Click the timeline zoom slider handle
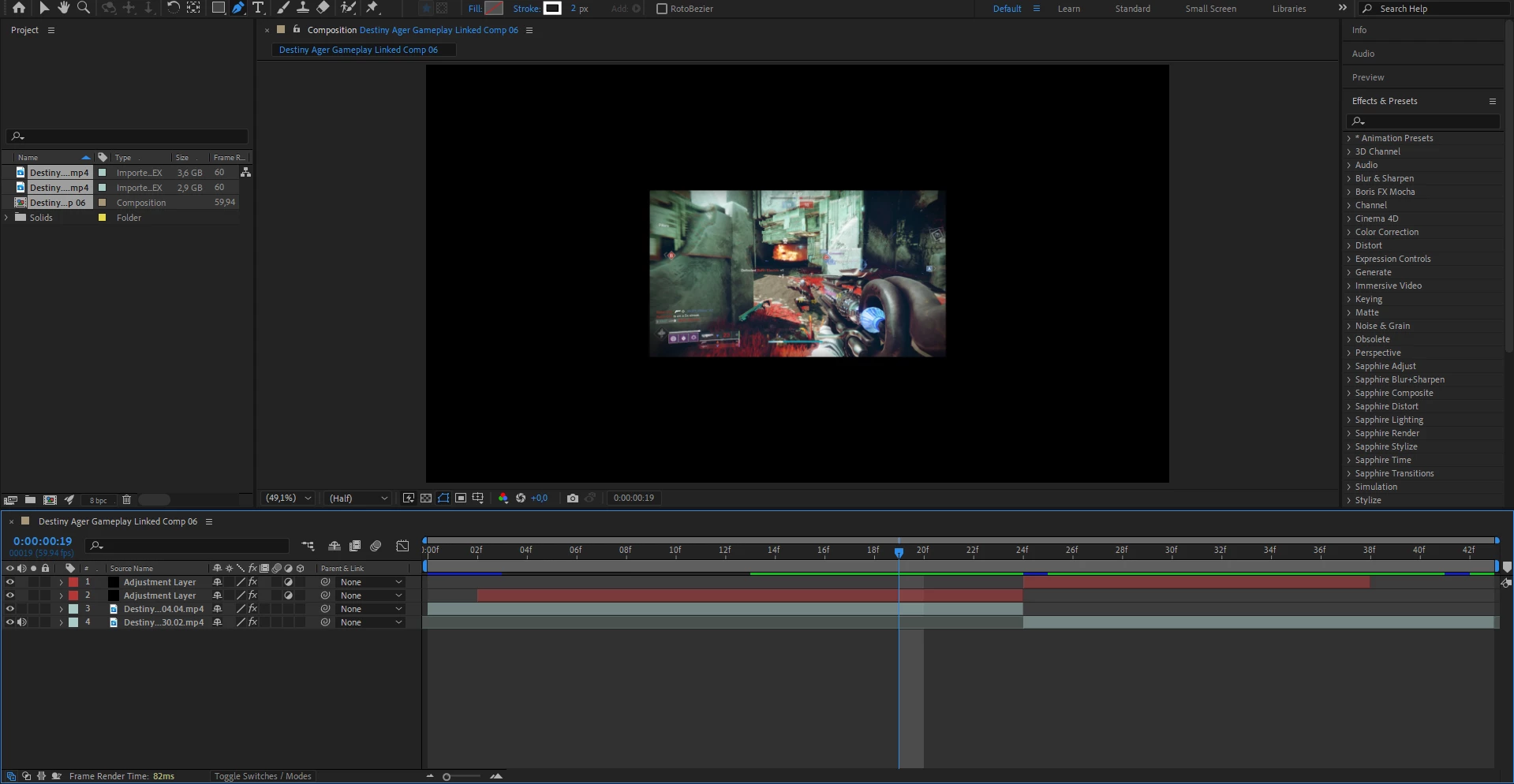The height and width of the screenshot is (784, 1514). click(x=447, y=777)
